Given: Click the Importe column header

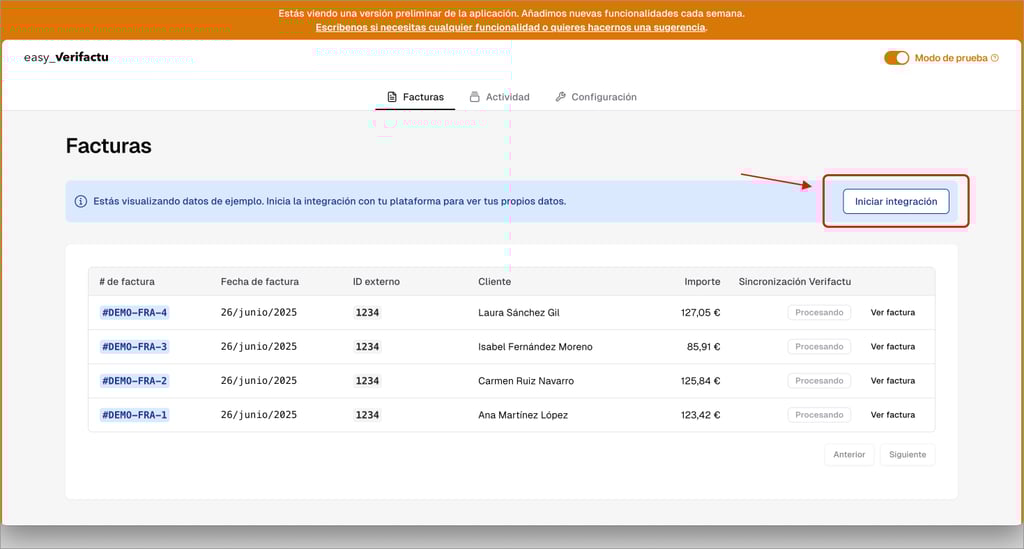Looking at the screenshot, I should (702, 282).
